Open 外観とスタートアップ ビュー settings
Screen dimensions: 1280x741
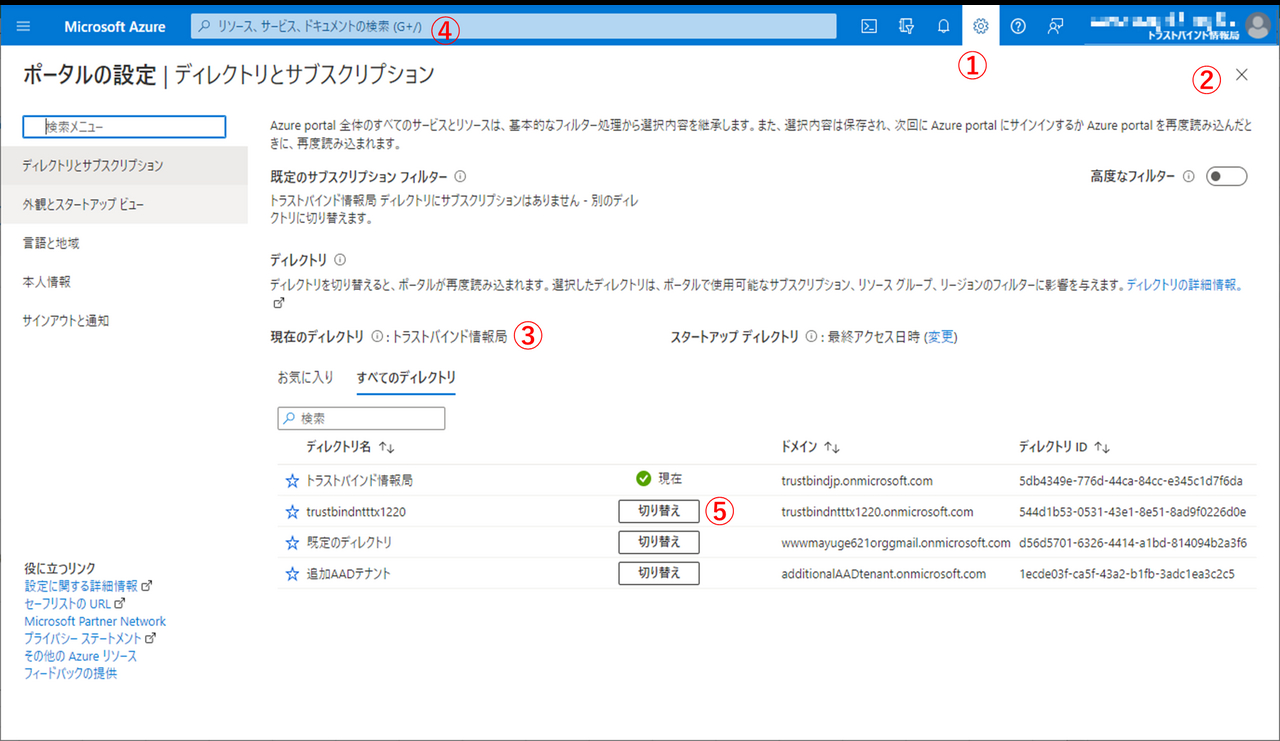click(x=124, y=204)
